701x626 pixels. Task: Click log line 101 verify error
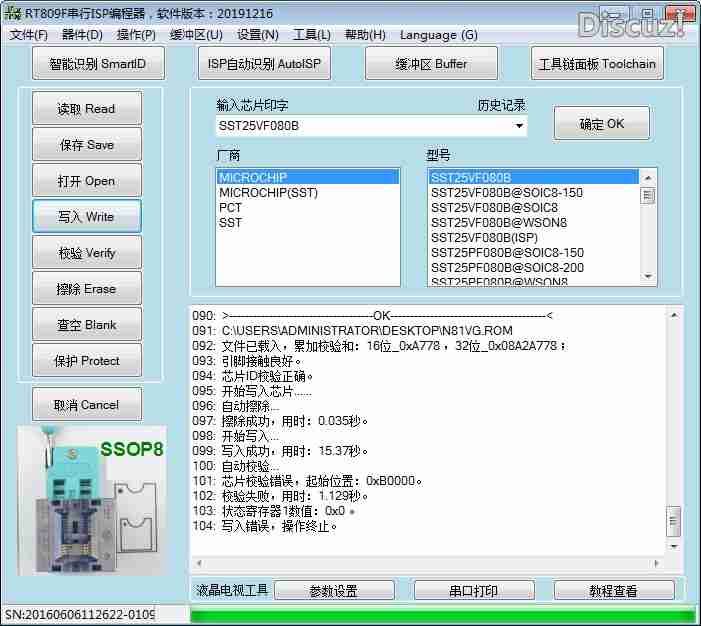coord(307,481)
